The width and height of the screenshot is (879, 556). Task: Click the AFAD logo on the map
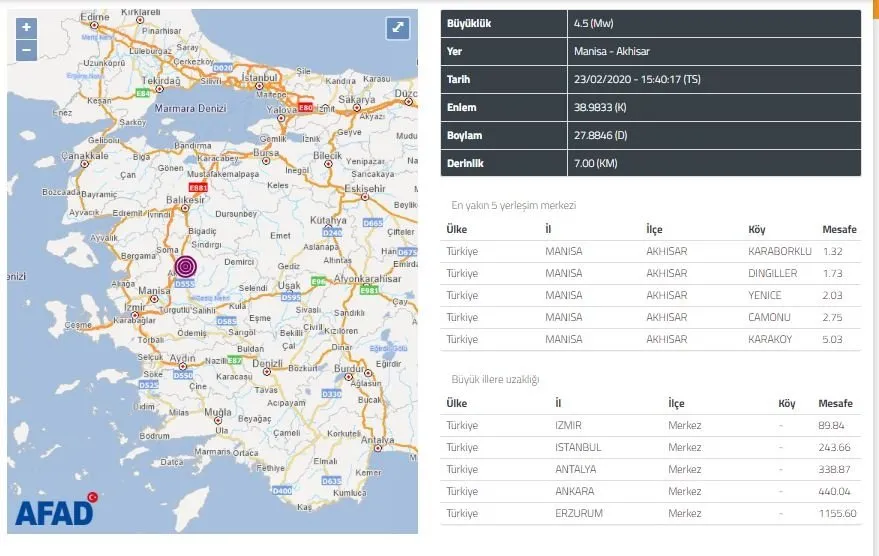pyautogui.click(x=54, y=512)
